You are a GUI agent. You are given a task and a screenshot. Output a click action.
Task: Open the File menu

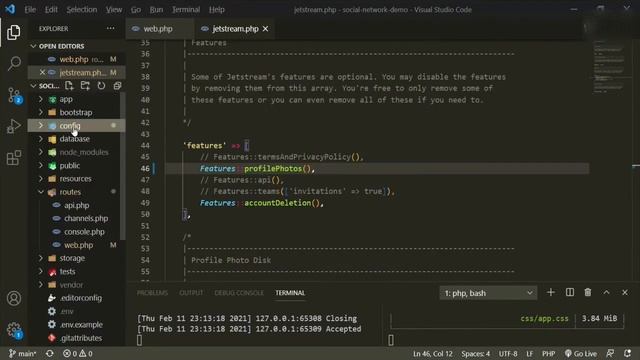point(30,9)
